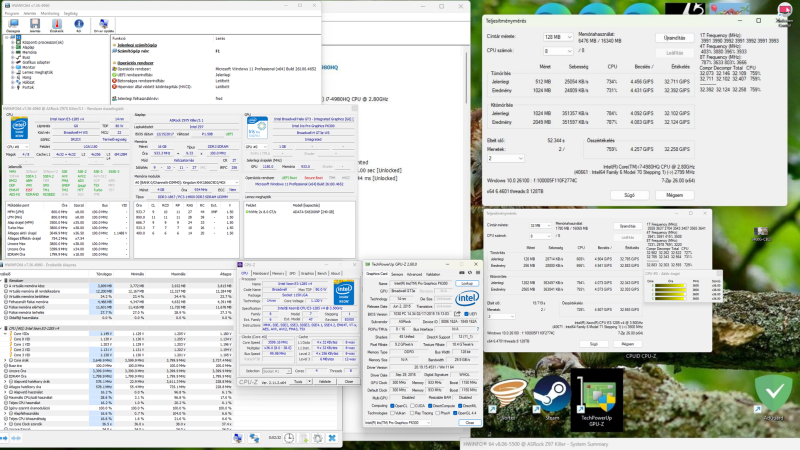Click the Close button in GPU-Z
Image resolution: width=800 pixels, height=450 pixels.
[469, 422]
